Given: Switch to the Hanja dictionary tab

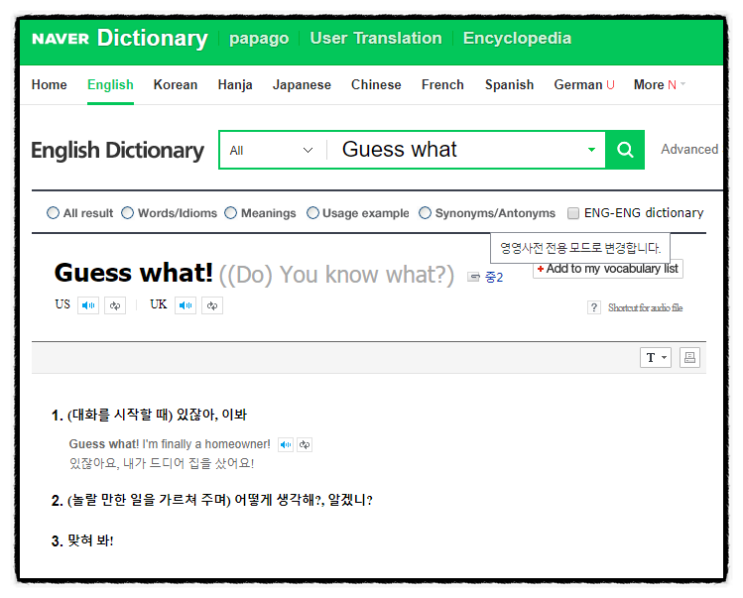Looking at the screenshot, I should (235, 85).
